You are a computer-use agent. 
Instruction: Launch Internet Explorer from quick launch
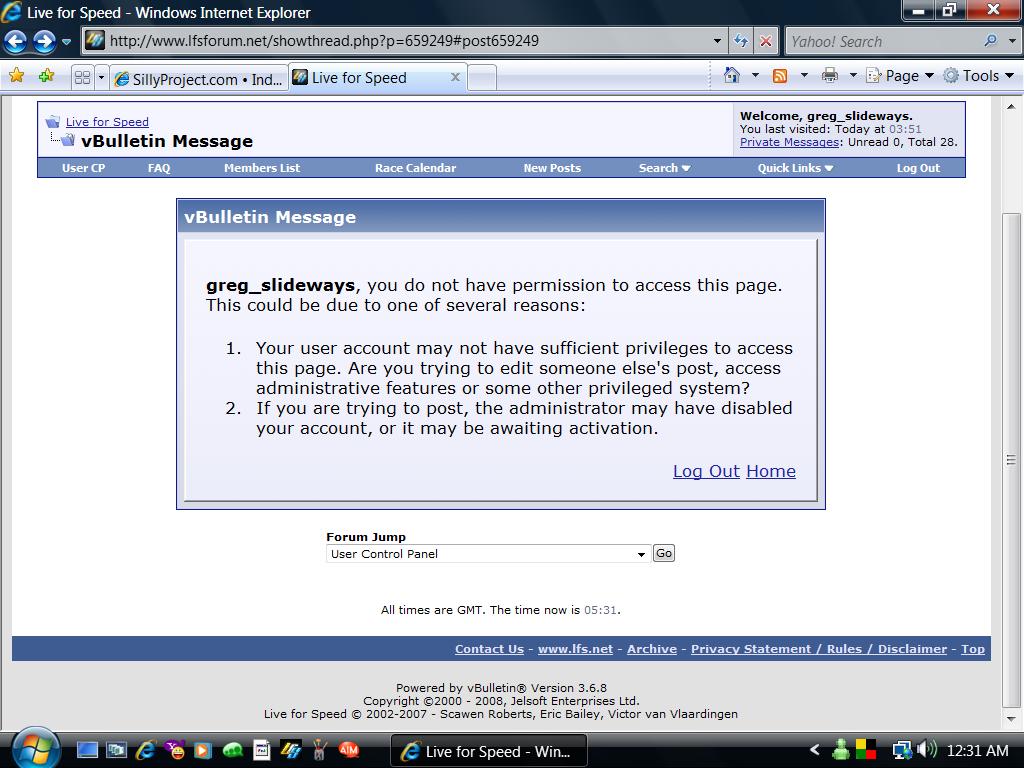tap(145, 750)
